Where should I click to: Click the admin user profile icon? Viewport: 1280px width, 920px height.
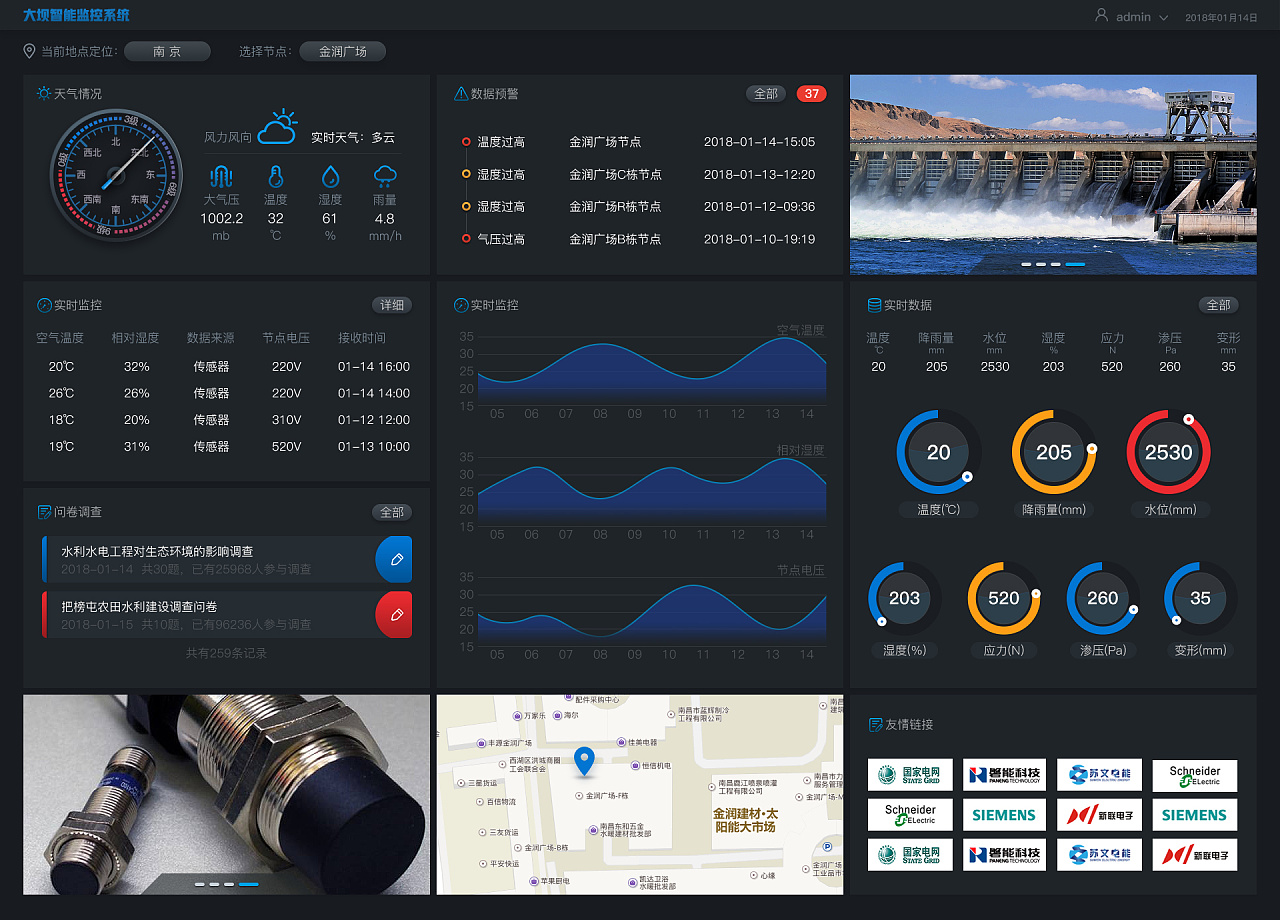tap(1102, 15)
